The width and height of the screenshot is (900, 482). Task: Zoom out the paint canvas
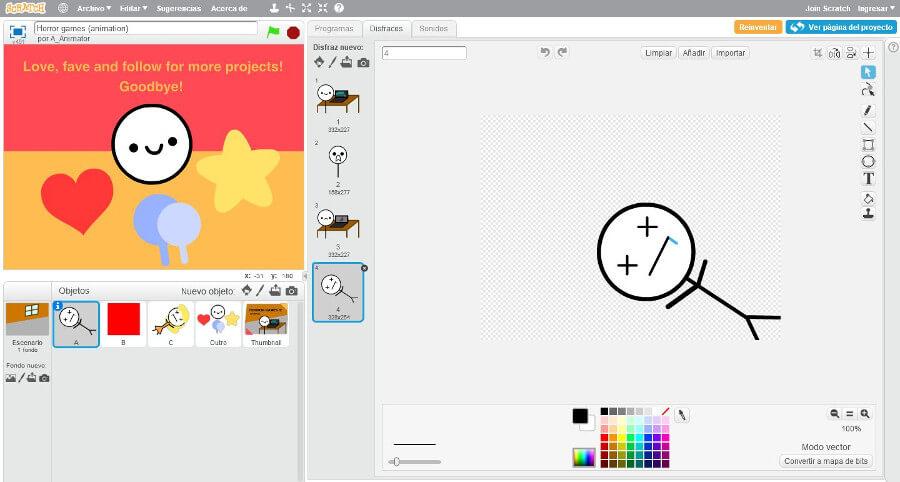835,414
